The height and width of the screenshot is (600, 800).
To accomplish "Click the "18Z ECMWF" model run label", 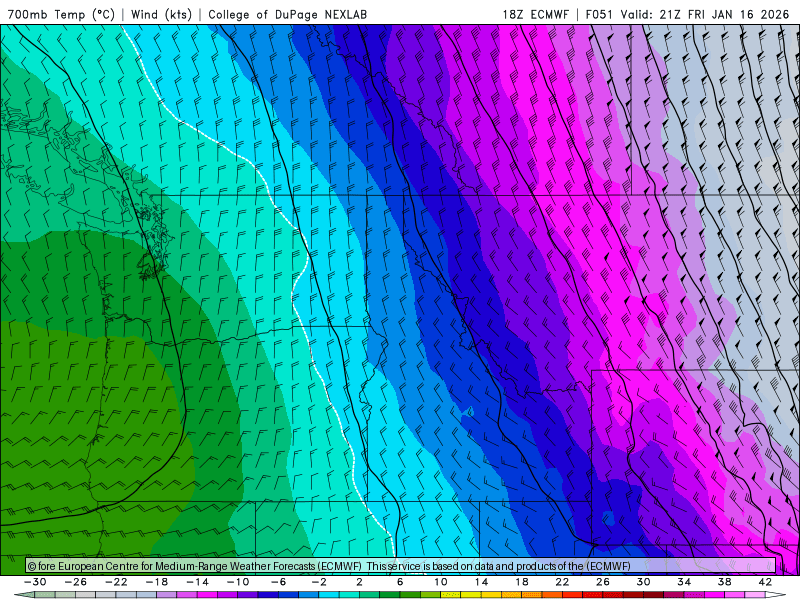I will 535,14.
